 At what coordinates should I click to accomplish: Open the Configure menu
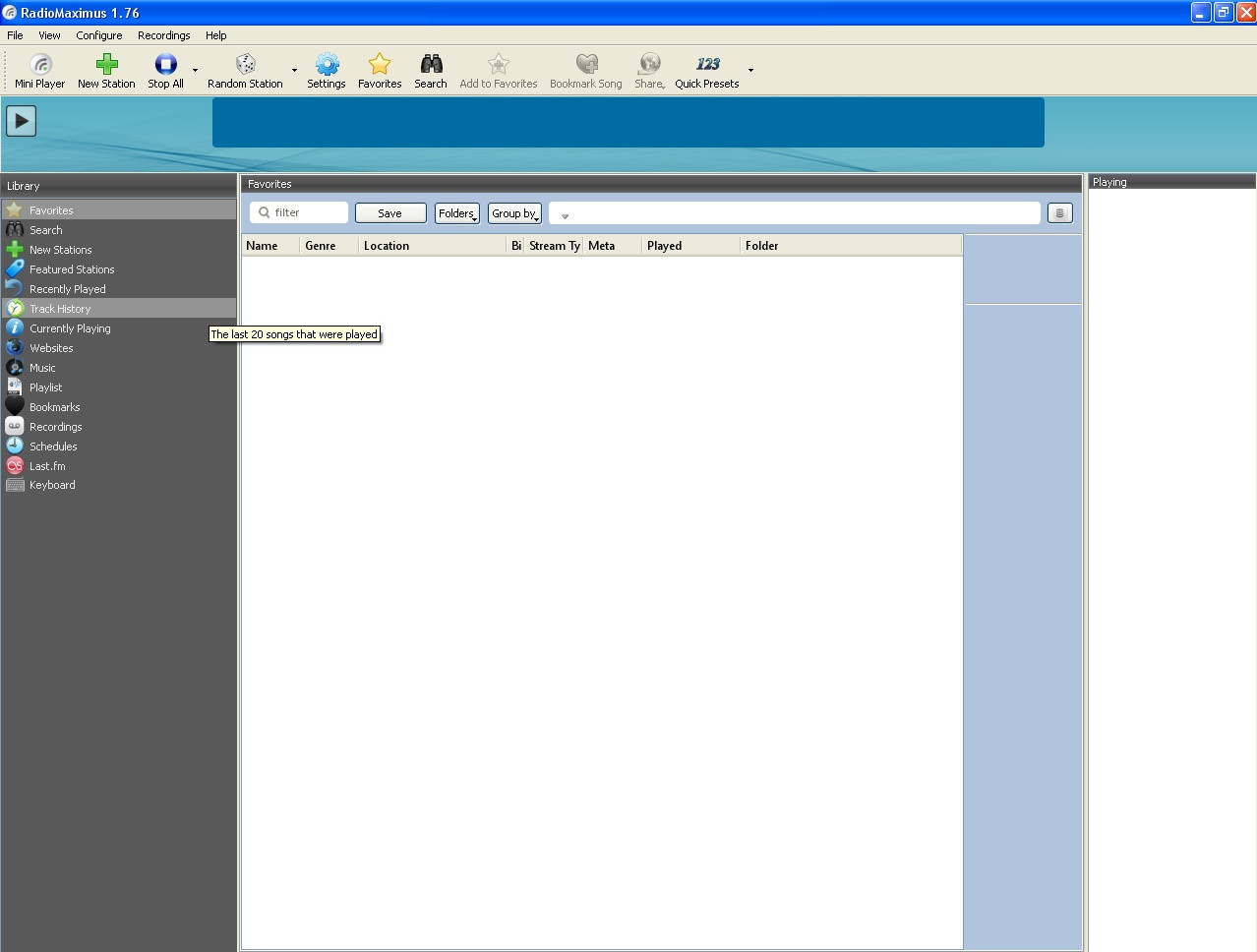click(99, 35)
